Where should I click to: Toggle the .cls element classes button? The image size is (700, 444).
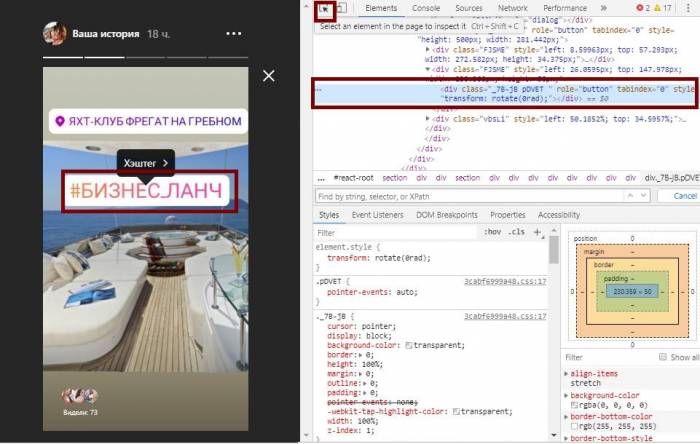coord(517,232)
